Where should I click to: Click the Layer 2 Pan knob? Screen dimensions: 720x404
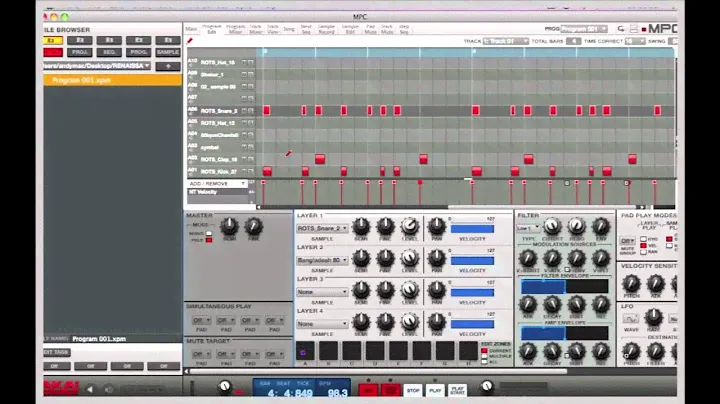(x=436, y=259)
